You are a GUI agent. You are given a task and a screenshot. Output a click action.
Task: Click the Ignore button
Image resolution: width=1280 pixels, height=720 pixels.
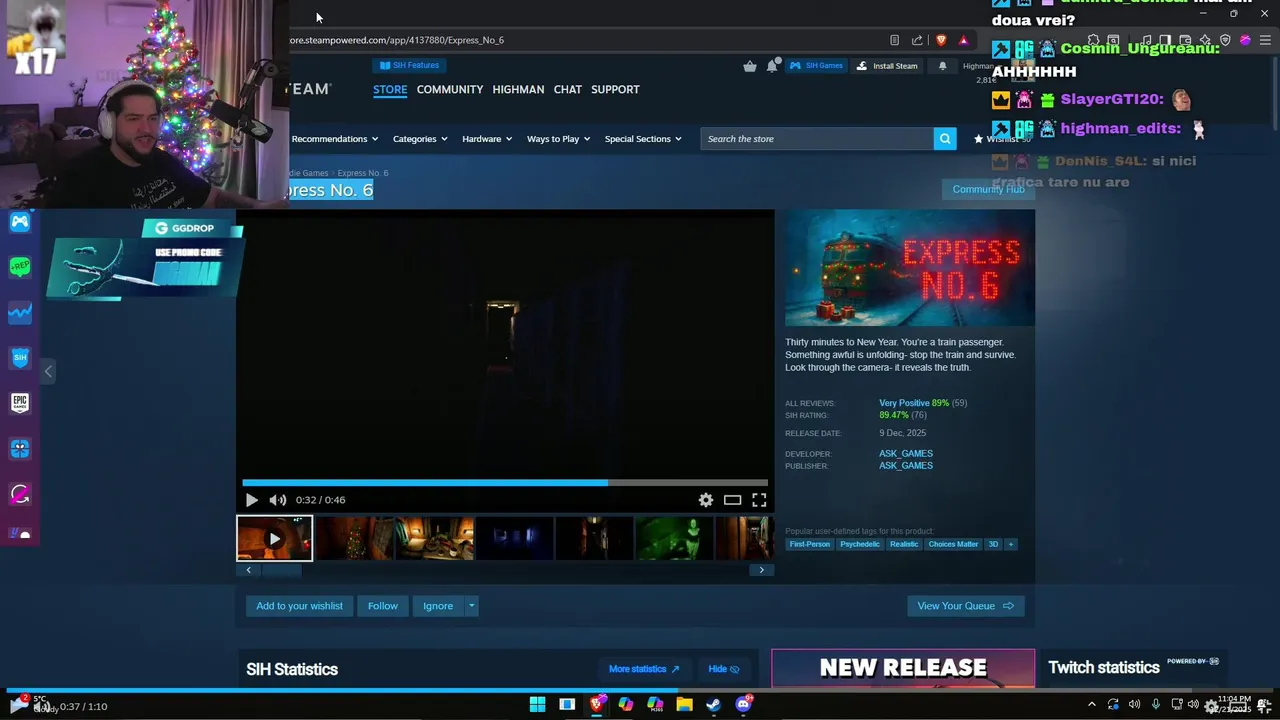(x=438, y=606)
